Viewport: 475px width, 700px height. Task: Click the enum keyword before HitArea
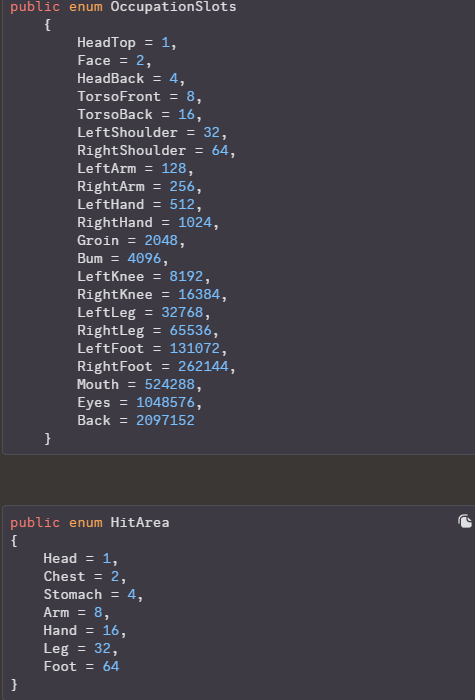pos(85,522)
